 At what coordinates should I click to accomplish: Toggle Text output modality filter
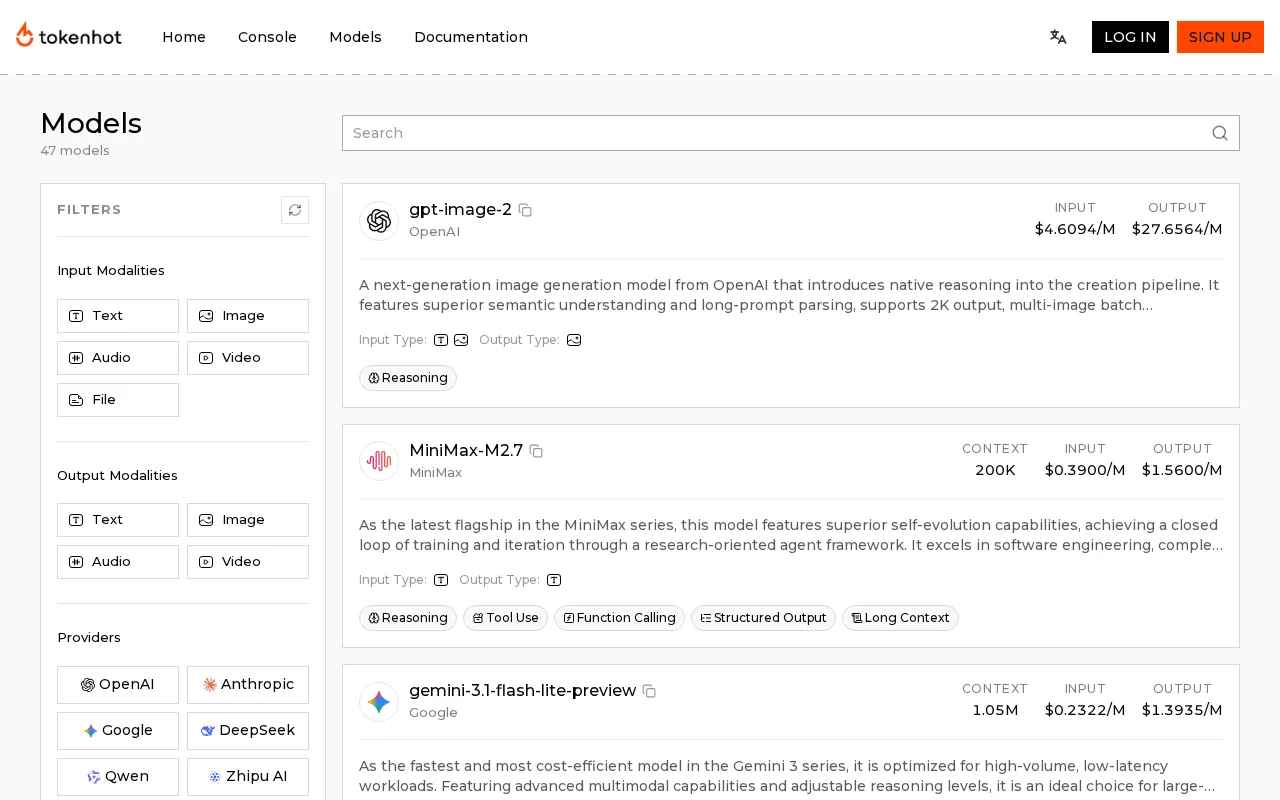point(118,520)
